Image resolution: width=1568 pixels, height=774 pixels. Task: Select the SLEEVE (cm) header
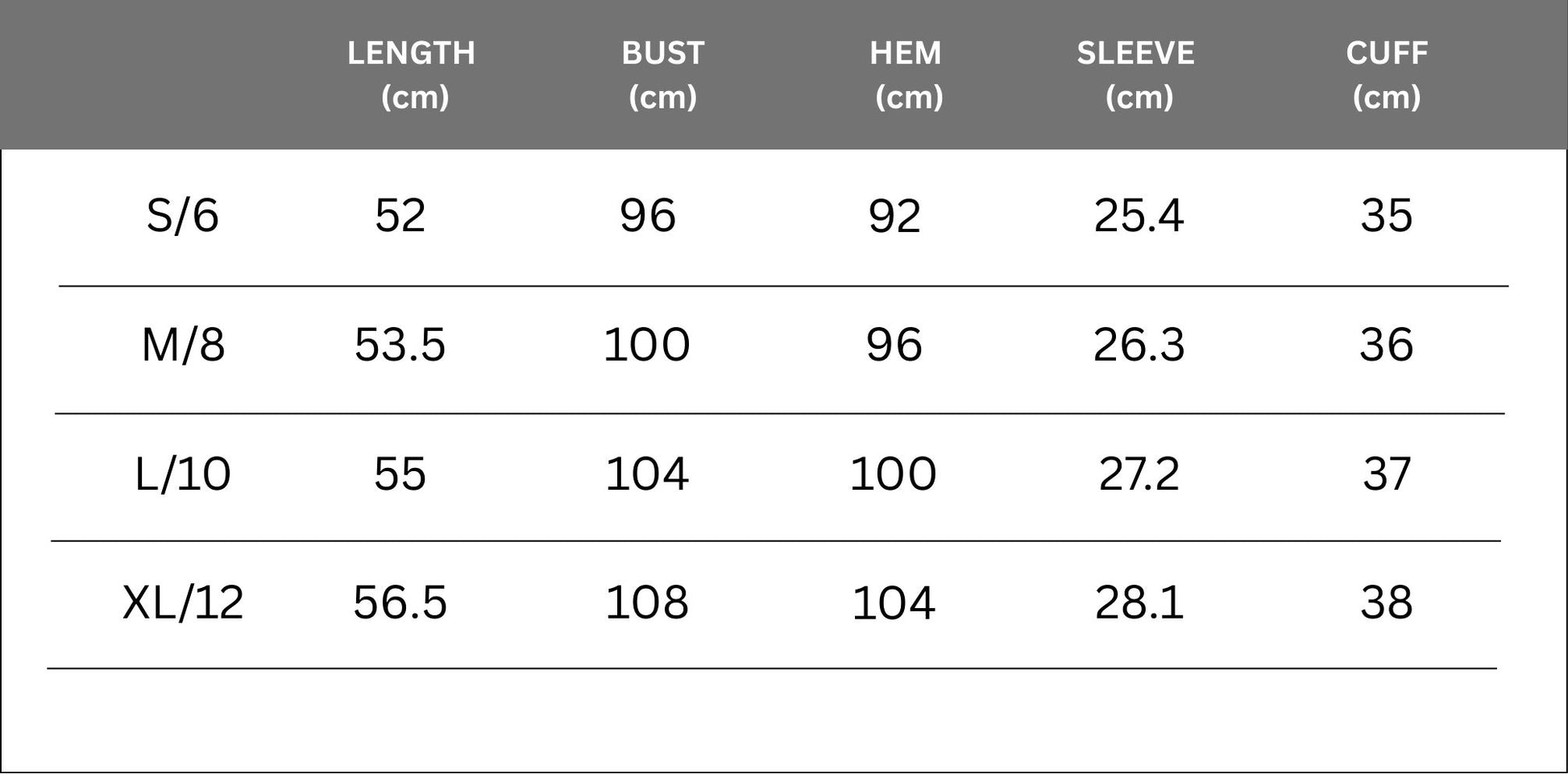(x=1136, y=75)
